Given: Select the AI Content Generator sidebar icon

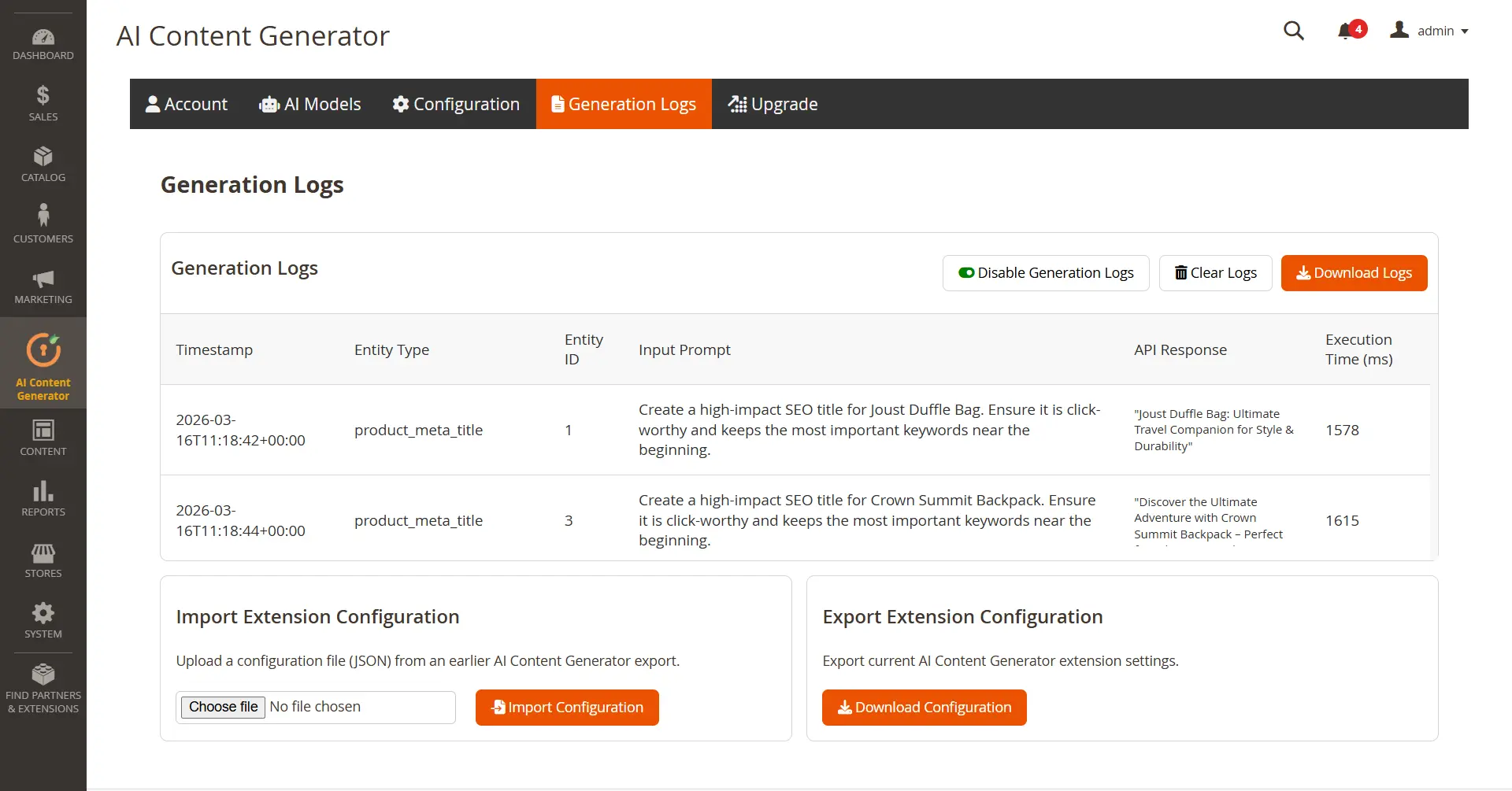Looking at the screenshot, I should click(43, 364).
